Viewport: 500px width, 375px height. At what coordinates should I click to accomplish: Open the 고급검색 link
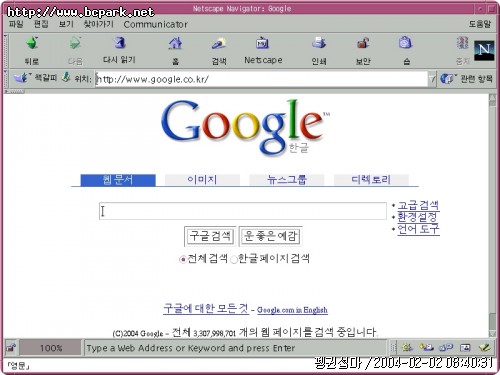(418, 205)
